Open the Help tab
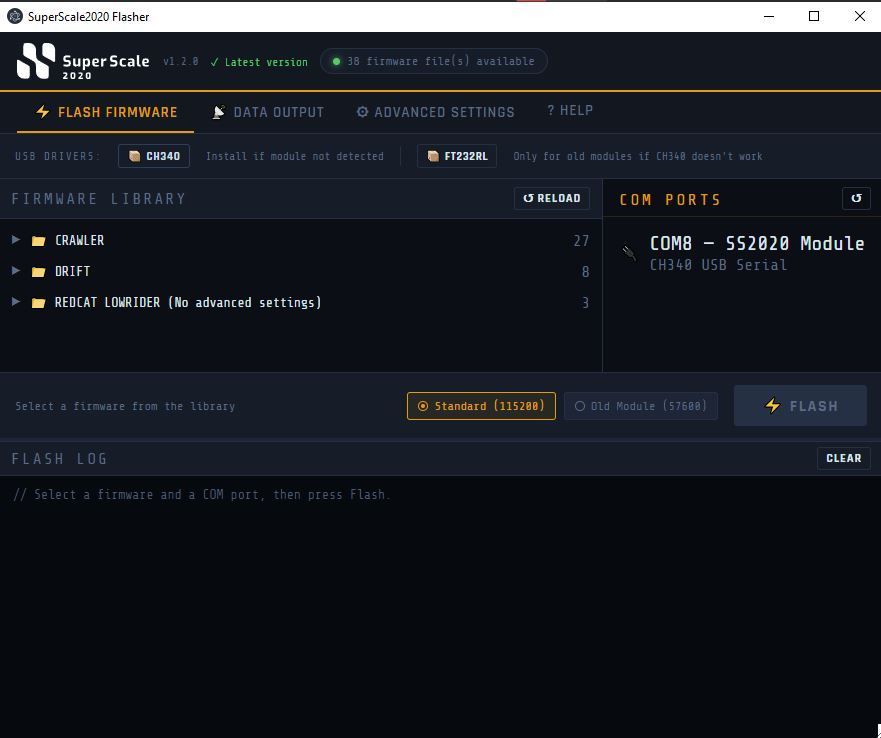The height and width of the screenshot is (738, 881). pos(570,110)
